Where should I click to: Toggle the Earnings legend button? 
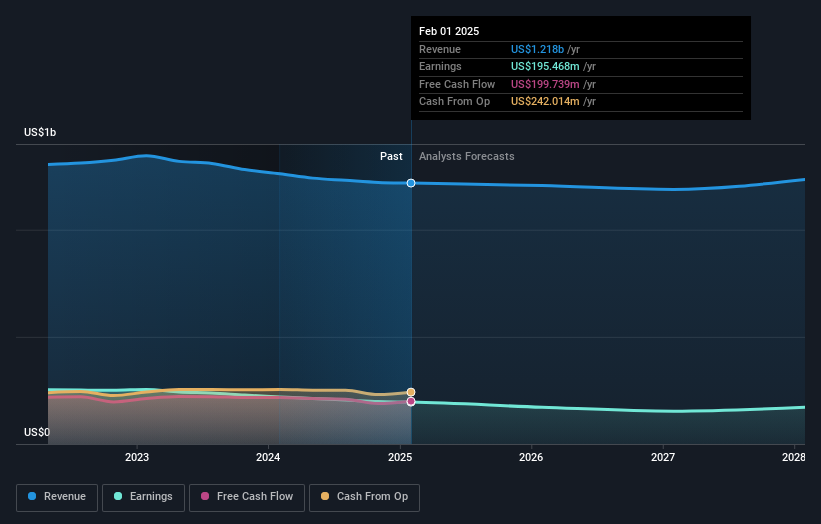[143, 497]
